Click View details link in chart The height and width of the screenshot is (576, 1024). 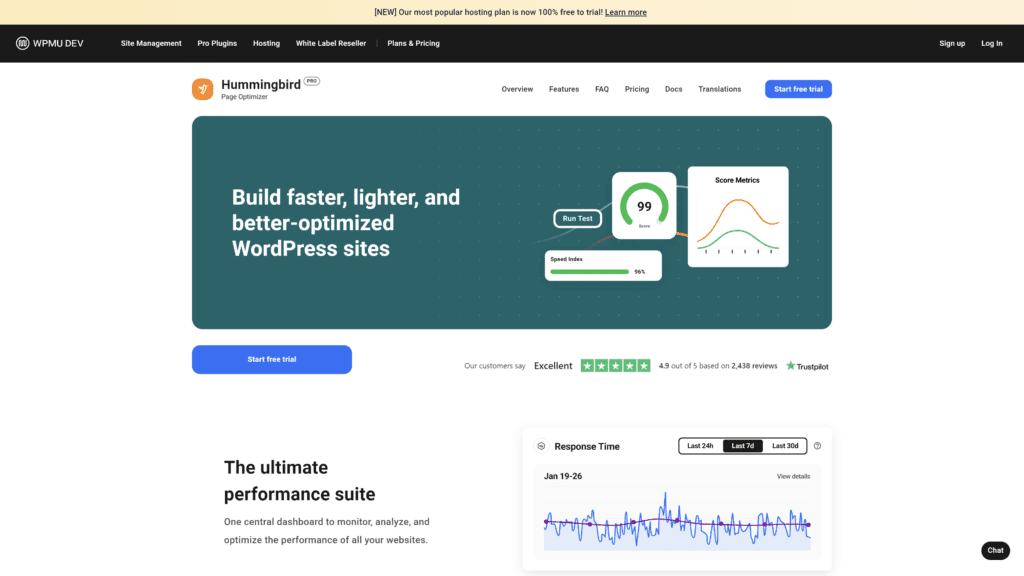793,476
